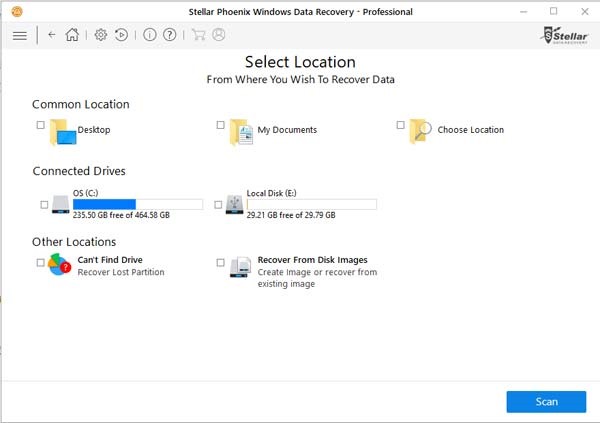The height and width of the screenshot is (423, 600).
Task: Click the resume recovery icon
Action: (x=121, y=35)
